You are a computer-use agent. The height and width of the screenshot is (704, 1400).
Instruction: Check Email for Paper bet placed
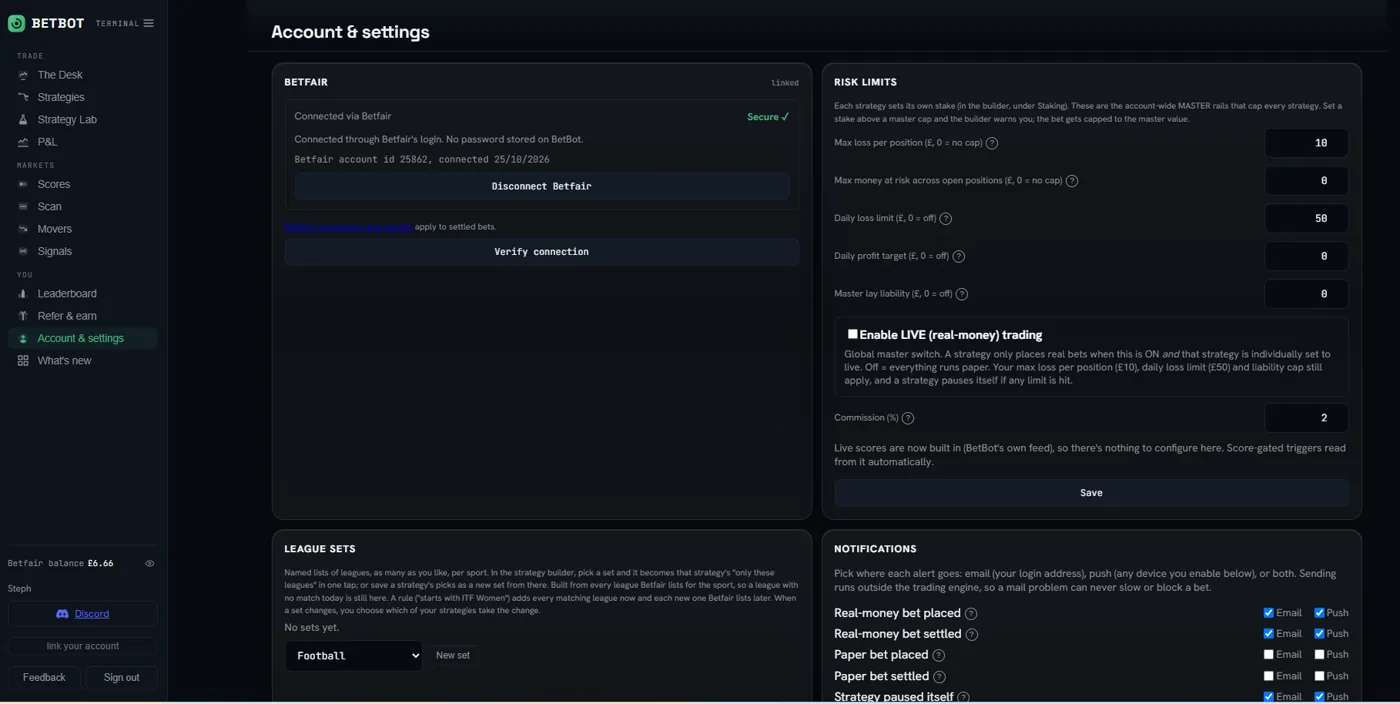tap(1268, 655)
